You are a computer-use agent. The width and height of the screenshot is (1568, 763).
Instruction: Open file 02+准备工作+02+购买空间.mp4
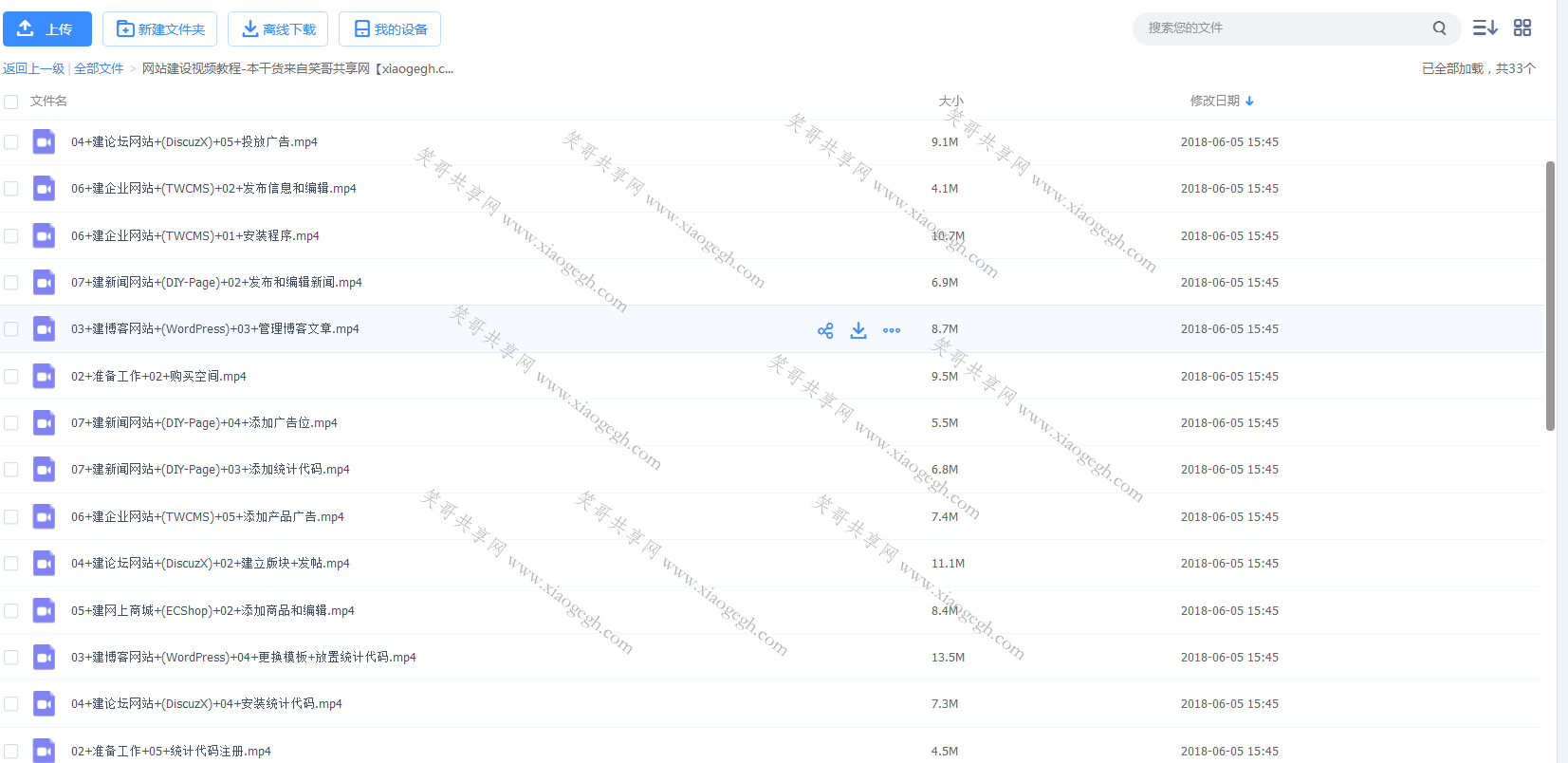pos(158,377)
